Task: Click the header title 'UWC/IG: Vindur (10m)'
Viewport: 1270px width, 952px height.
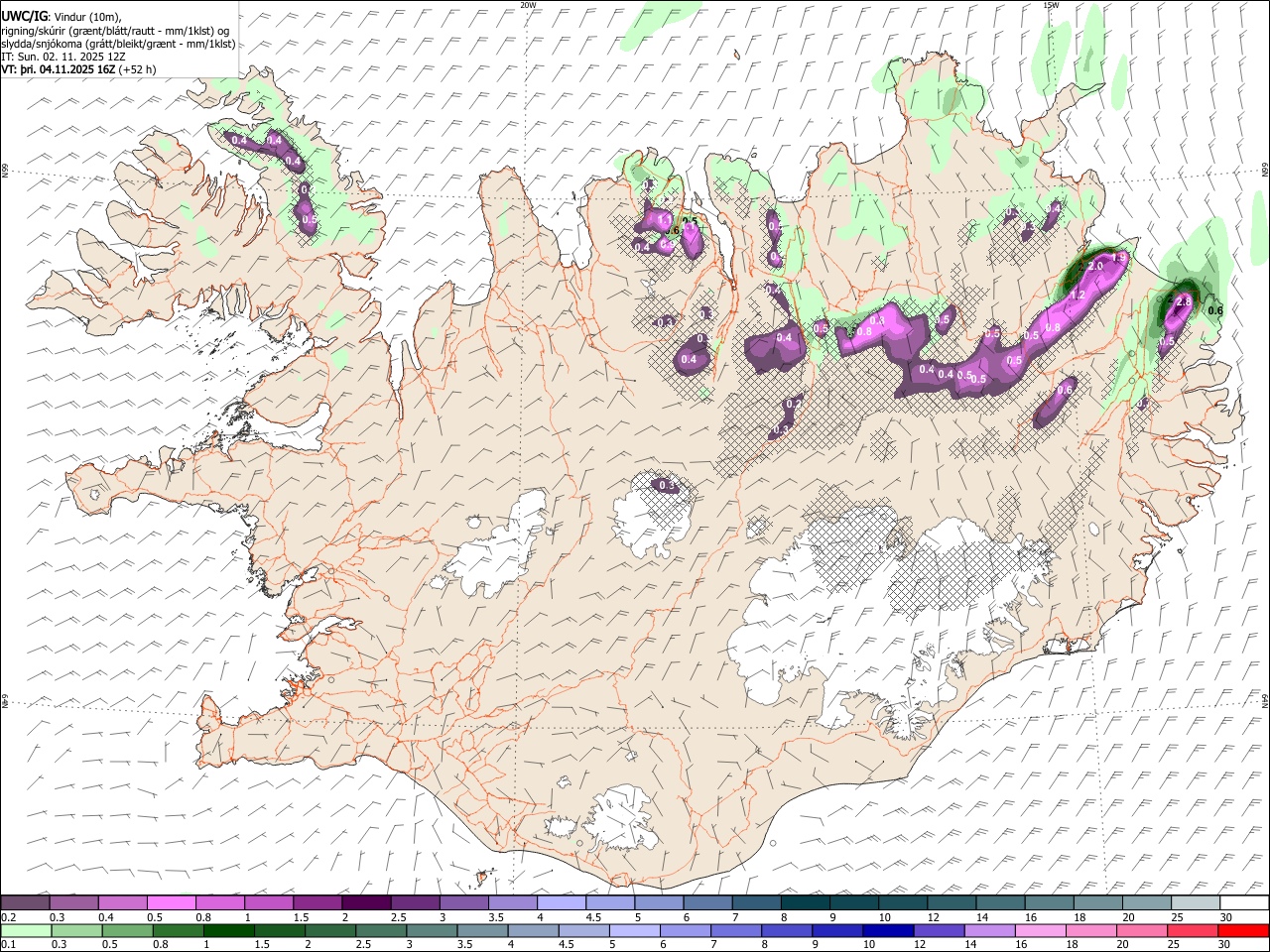Action: (x=61, y=16)
